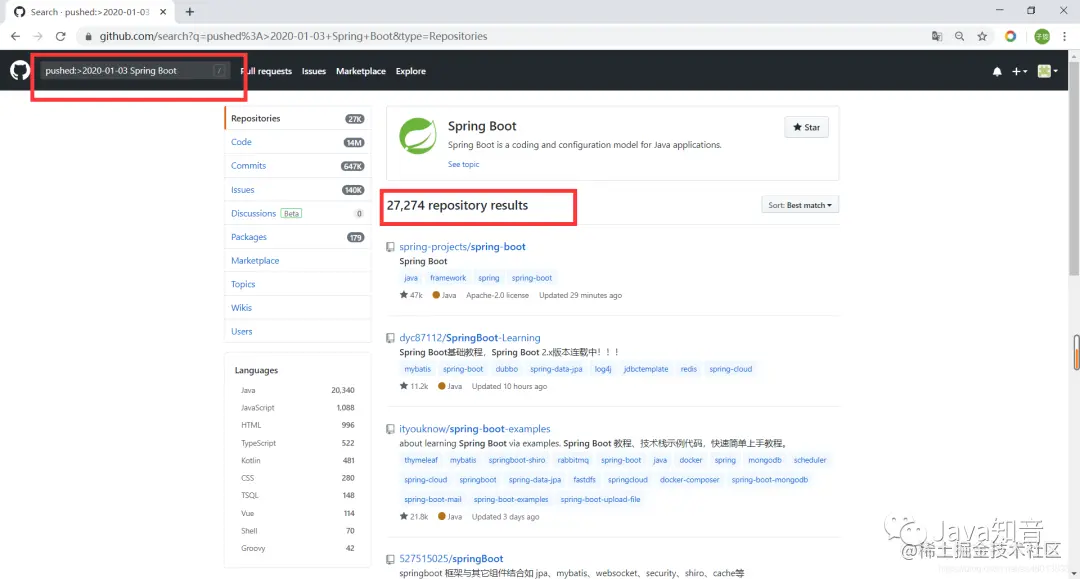The height and width of the screenshot is (579, 1080).
Task: Select the Issues filter in the sidebar
Action: pyautogui.click(x=298, y=189)
